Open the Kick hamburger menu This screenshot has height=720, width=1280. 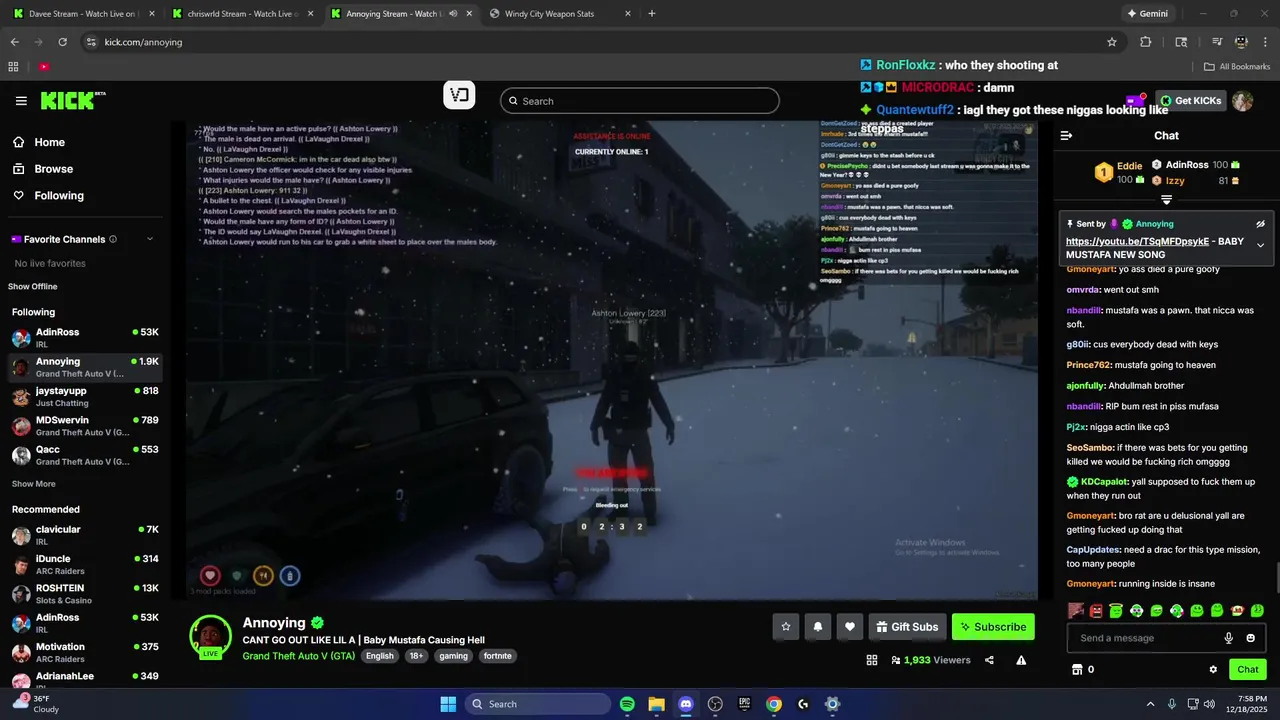point(21,101)
